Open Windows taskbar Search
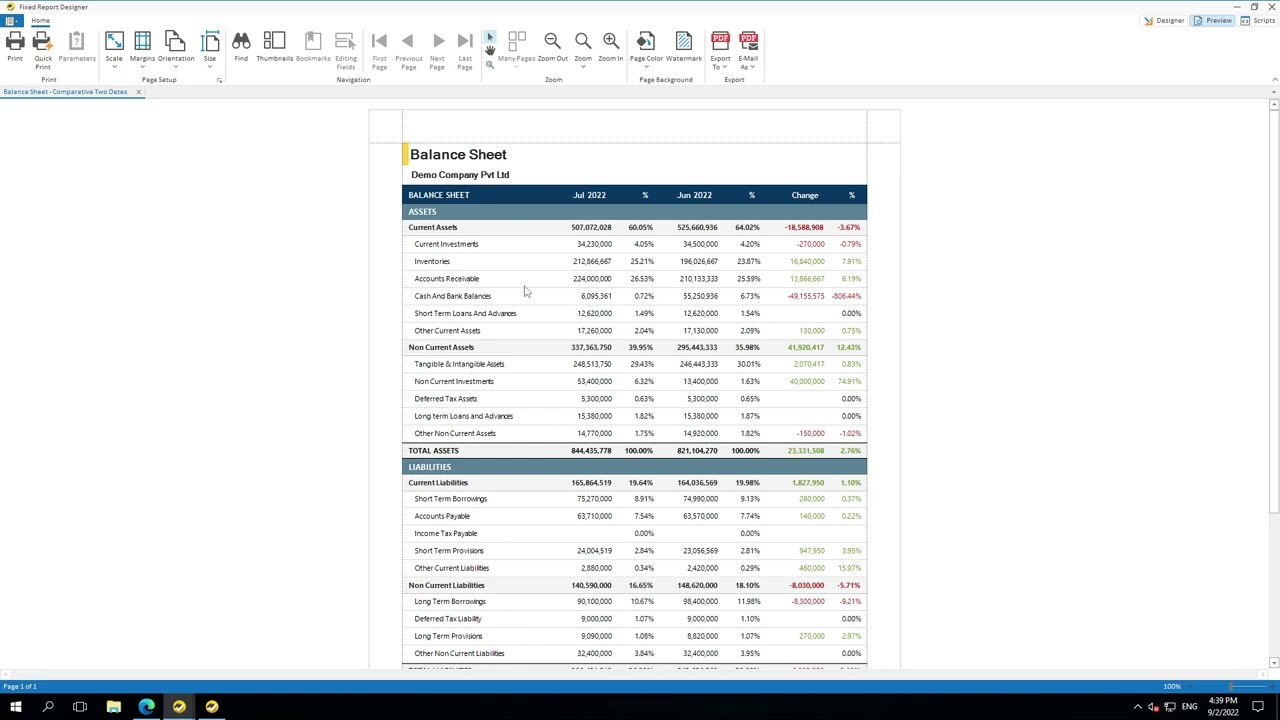The height and width of the screenshot is (720, 1280). (x=48, y=707)
